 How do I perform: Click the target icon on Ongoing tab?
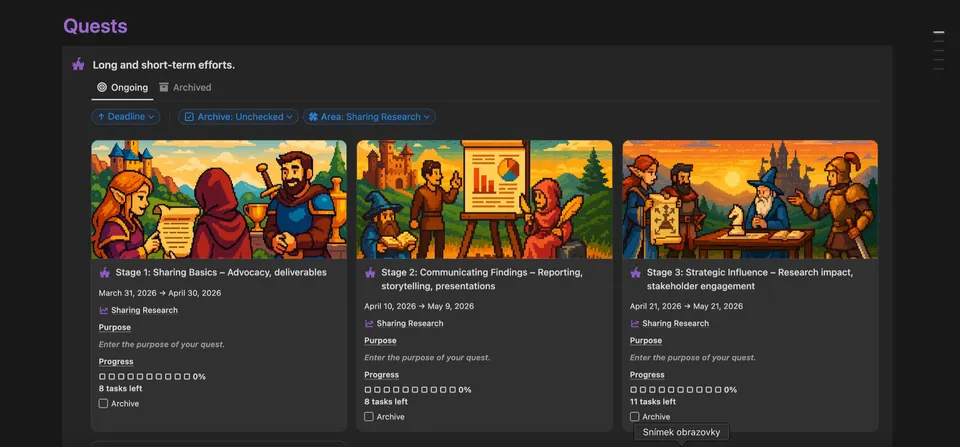click(x=102, y=87)
